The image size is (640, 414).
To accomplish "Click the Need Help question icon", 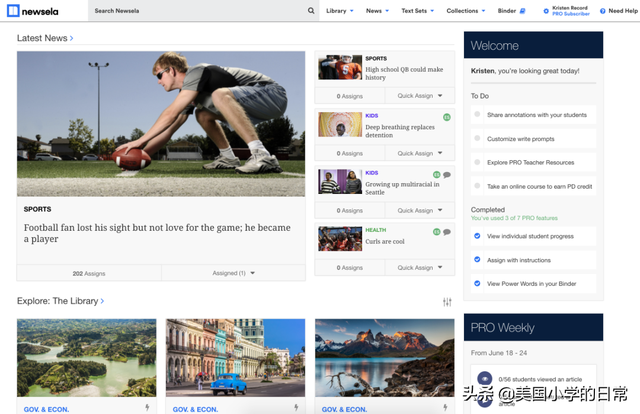I will click(x=602, y=11).
